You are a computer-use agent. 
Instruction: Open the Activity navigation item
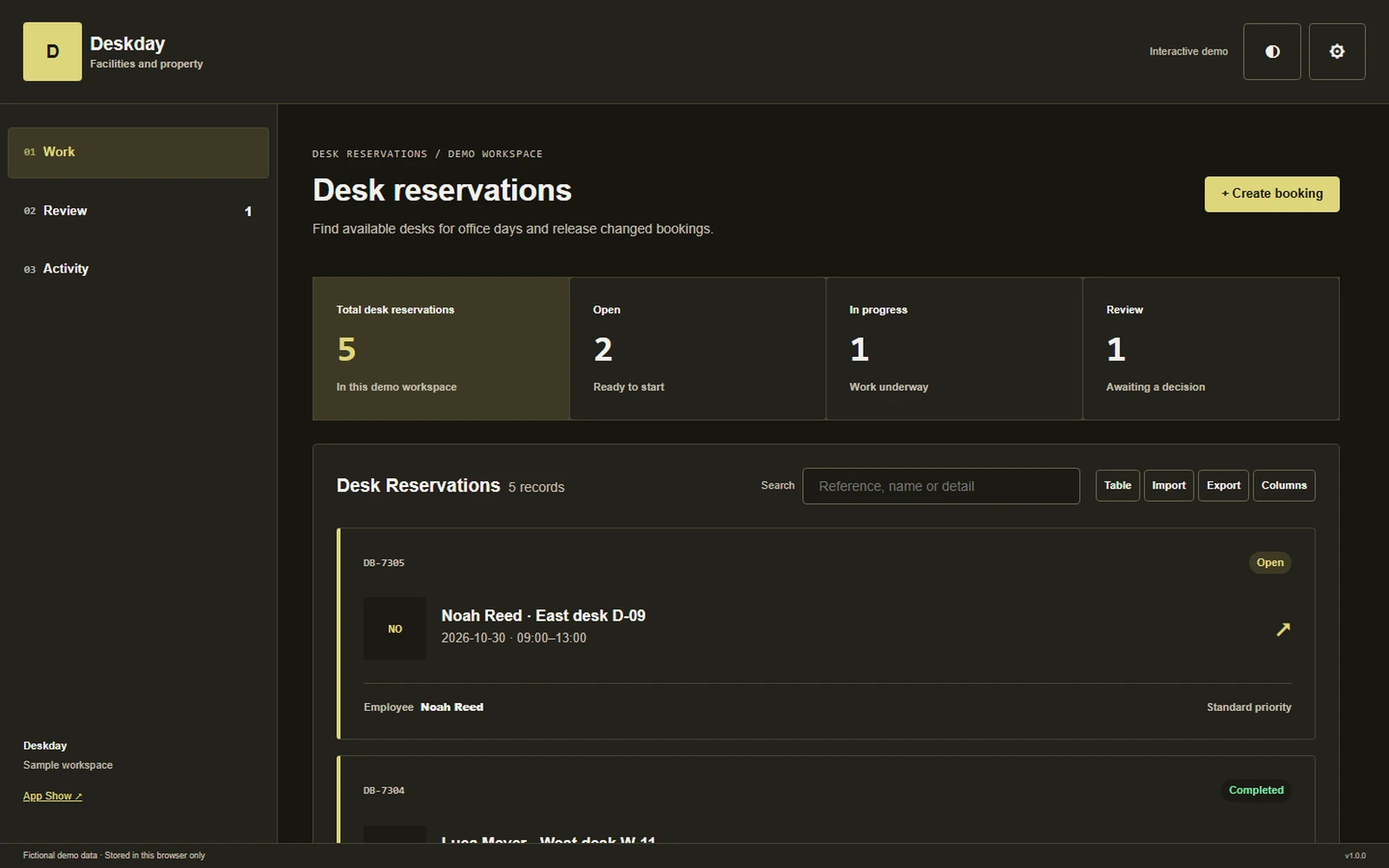coord(138,269)
